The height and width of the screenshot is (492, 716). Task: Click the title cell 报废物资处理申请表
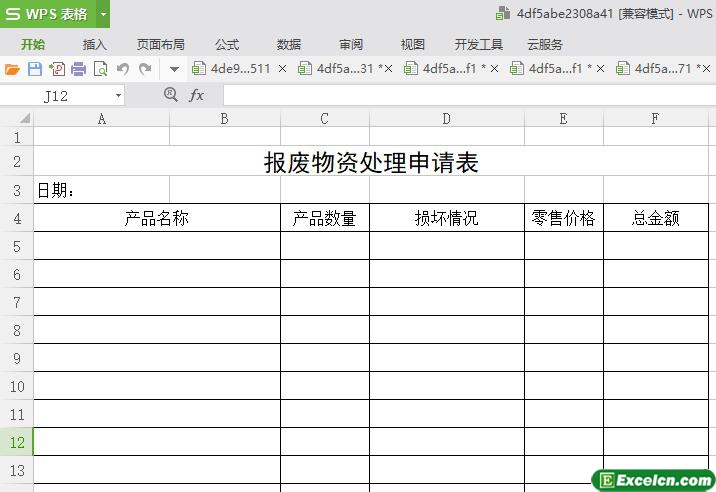(x=371, y=162)
